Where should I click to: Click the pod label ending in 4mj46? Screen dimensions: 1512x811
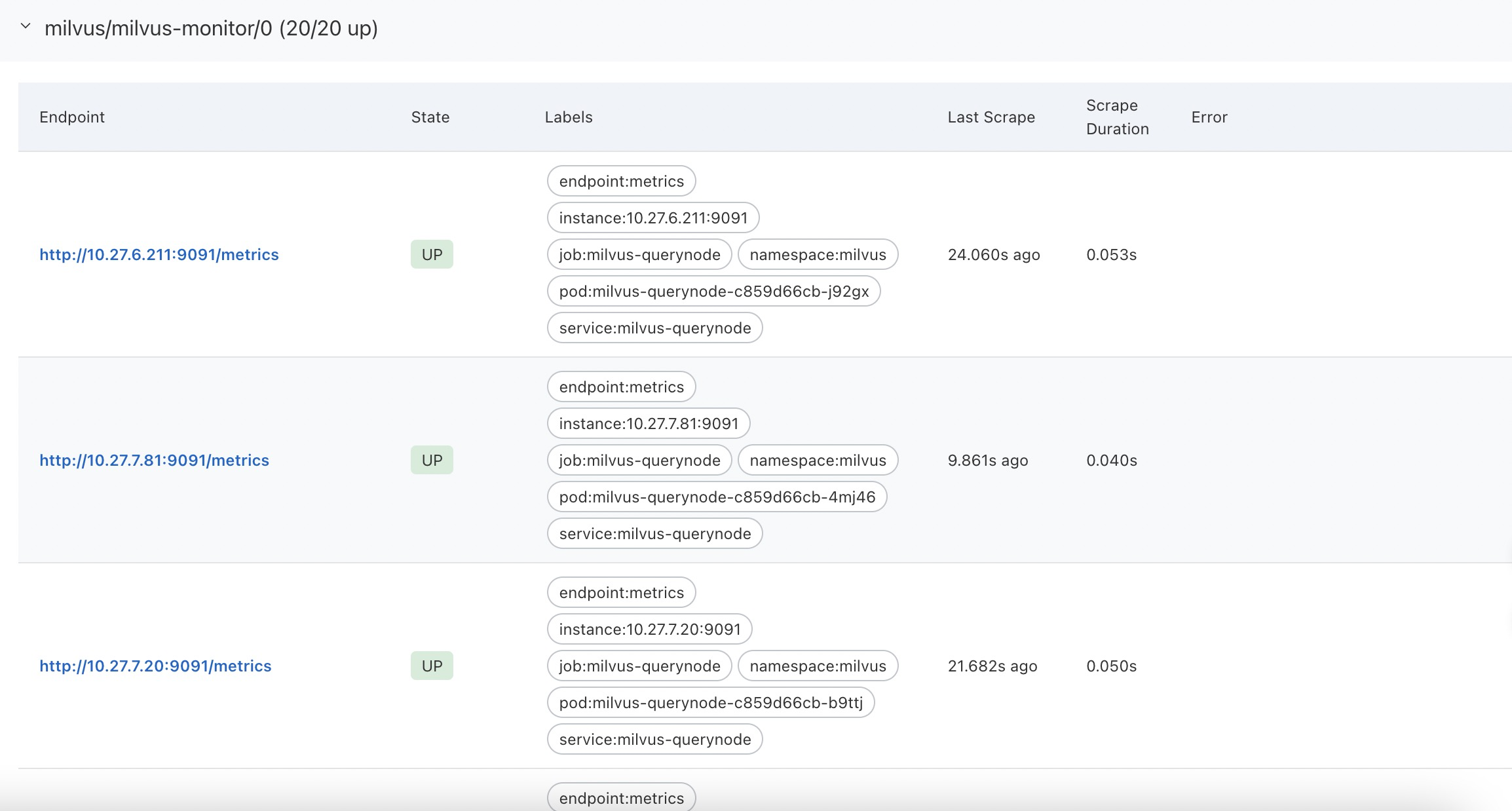(717, 497)
